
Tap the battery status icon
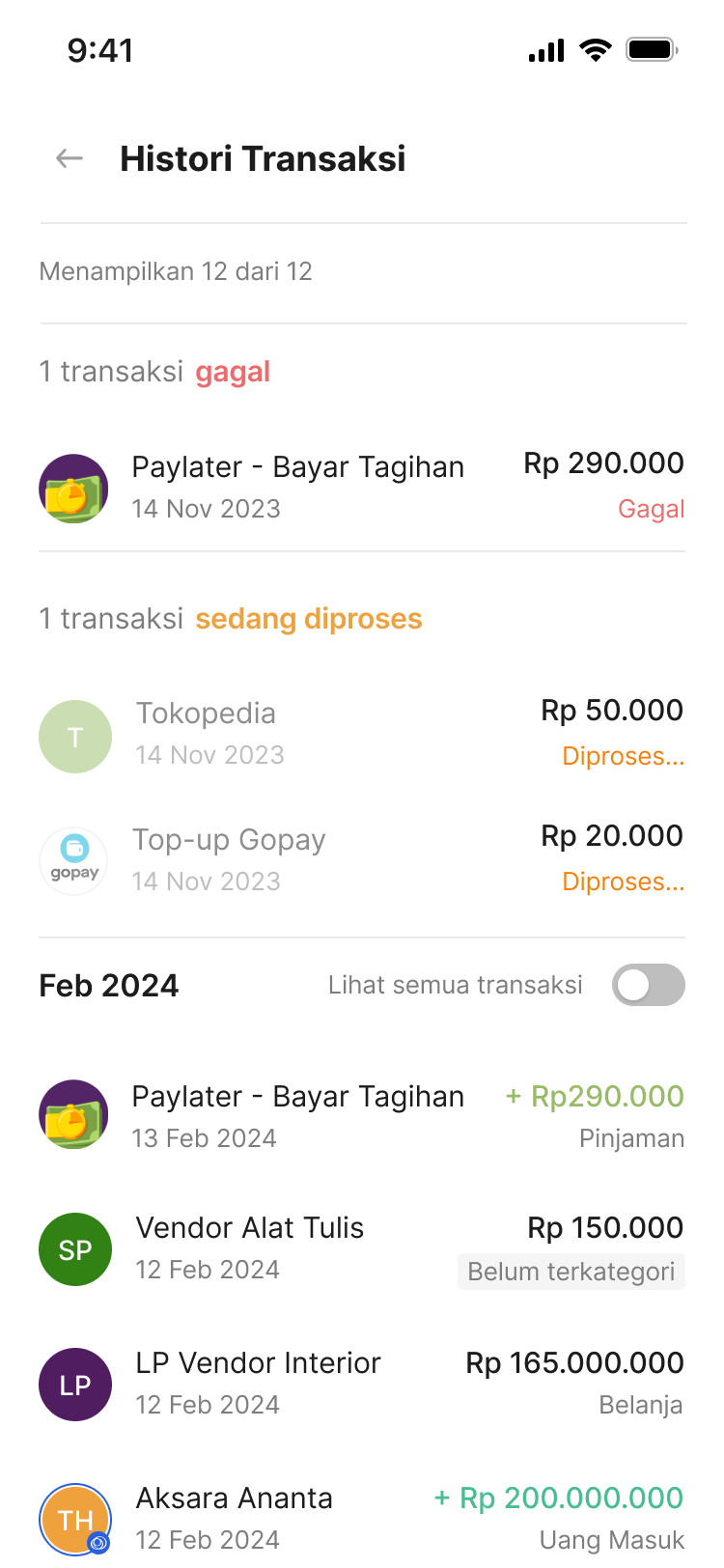652,50
